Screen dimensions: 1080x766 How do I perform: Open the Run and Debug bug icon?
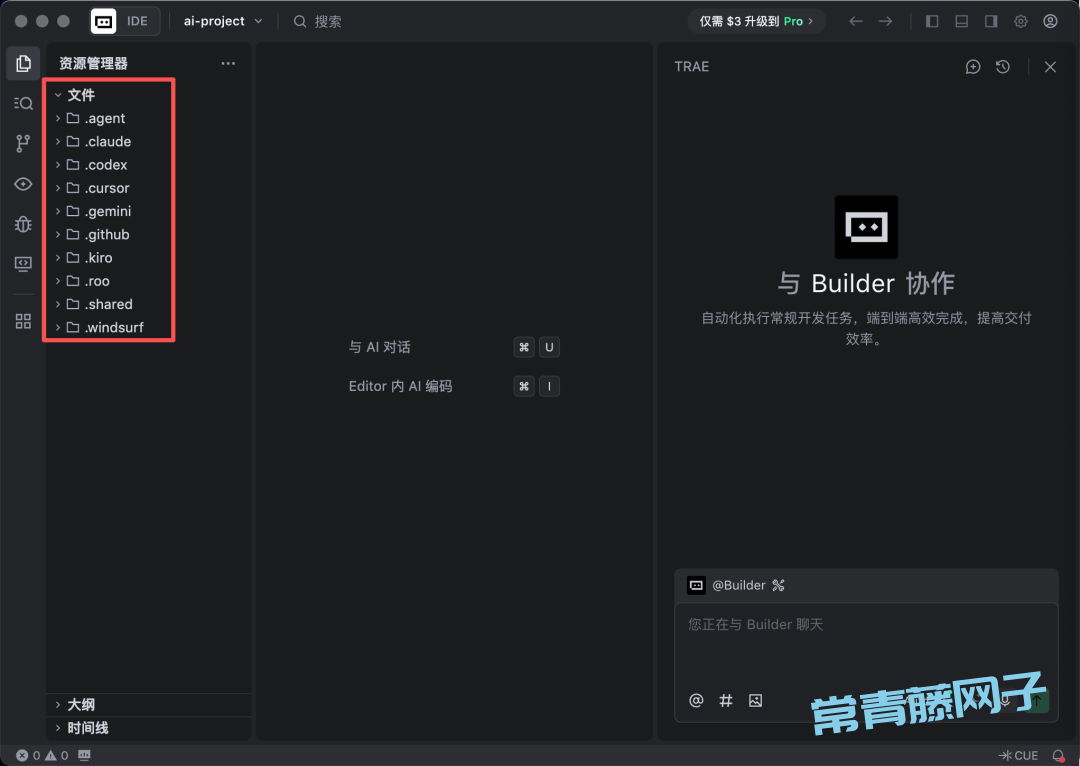point(23,224)
